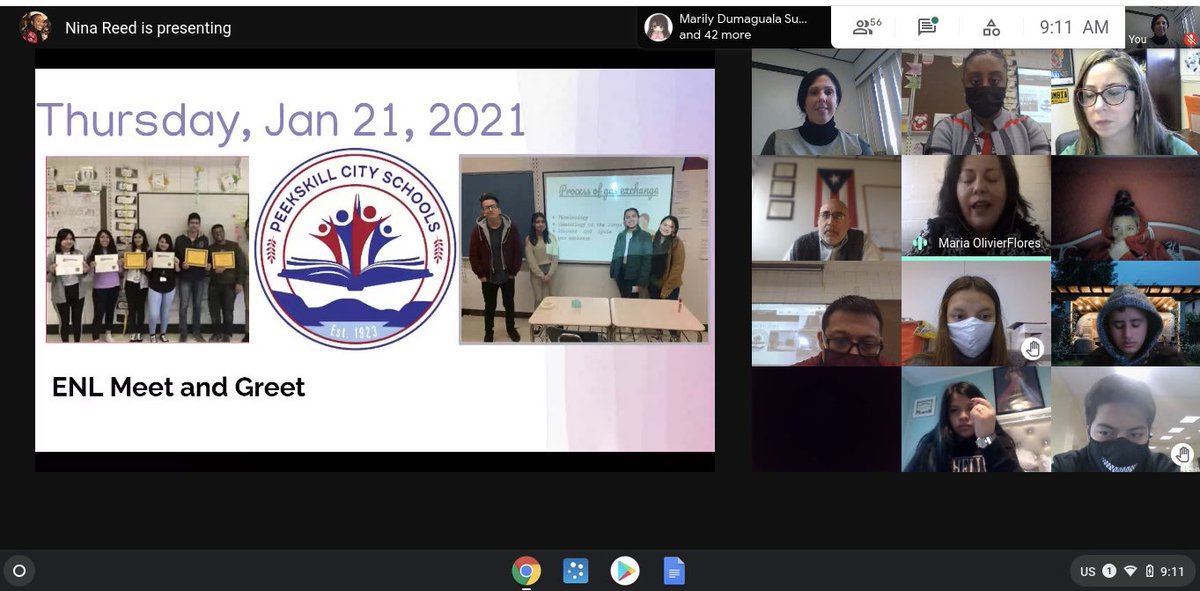1200x591 pixels.
Task: Open Google Play Store from the shelf
Action: [625, 571]
